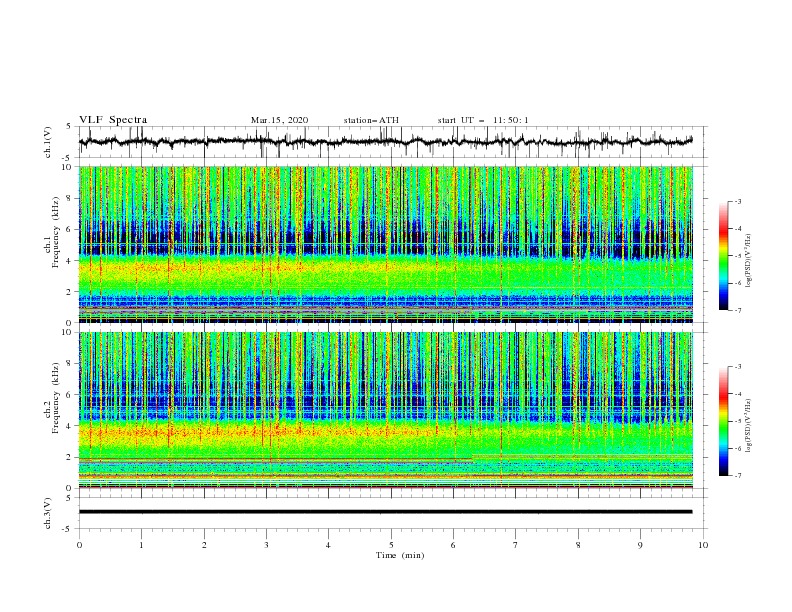The height and width of the screenshot is (612, 792).
Task: Click the ch.2 colorbar "log(PSD)(V²/Hz)" label
Action: point(749,426)
